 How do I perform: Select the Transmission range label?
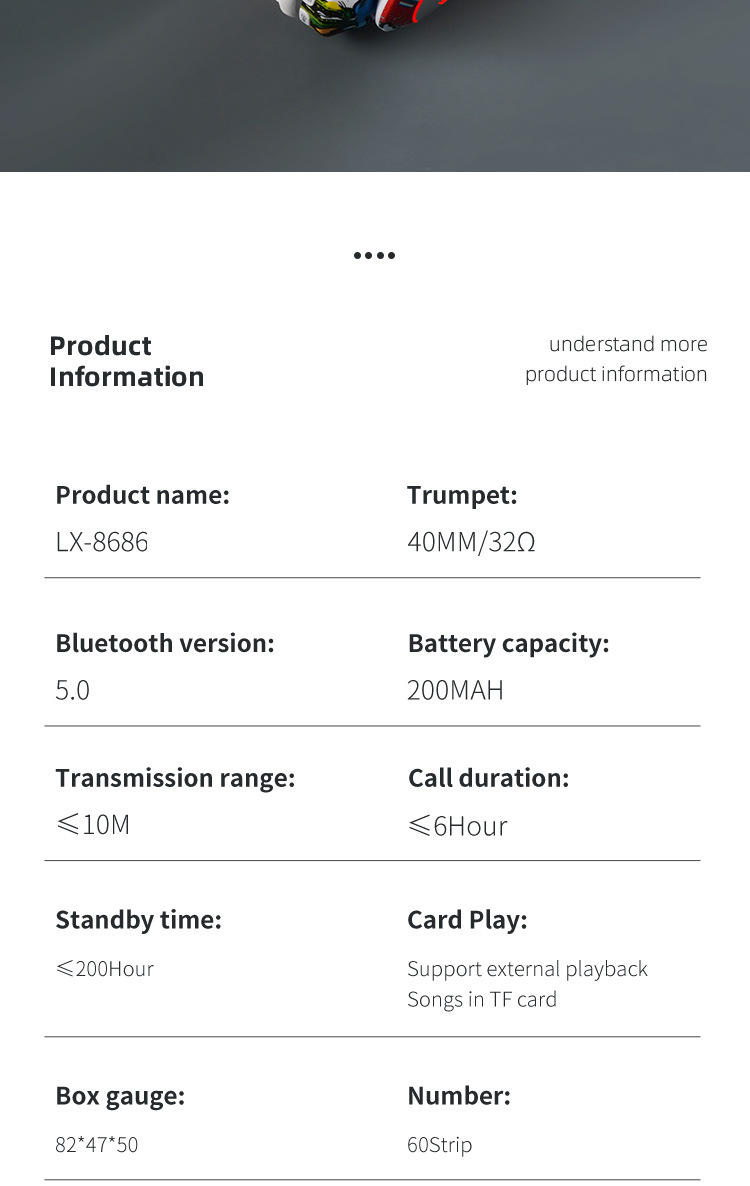coord(175,778)
